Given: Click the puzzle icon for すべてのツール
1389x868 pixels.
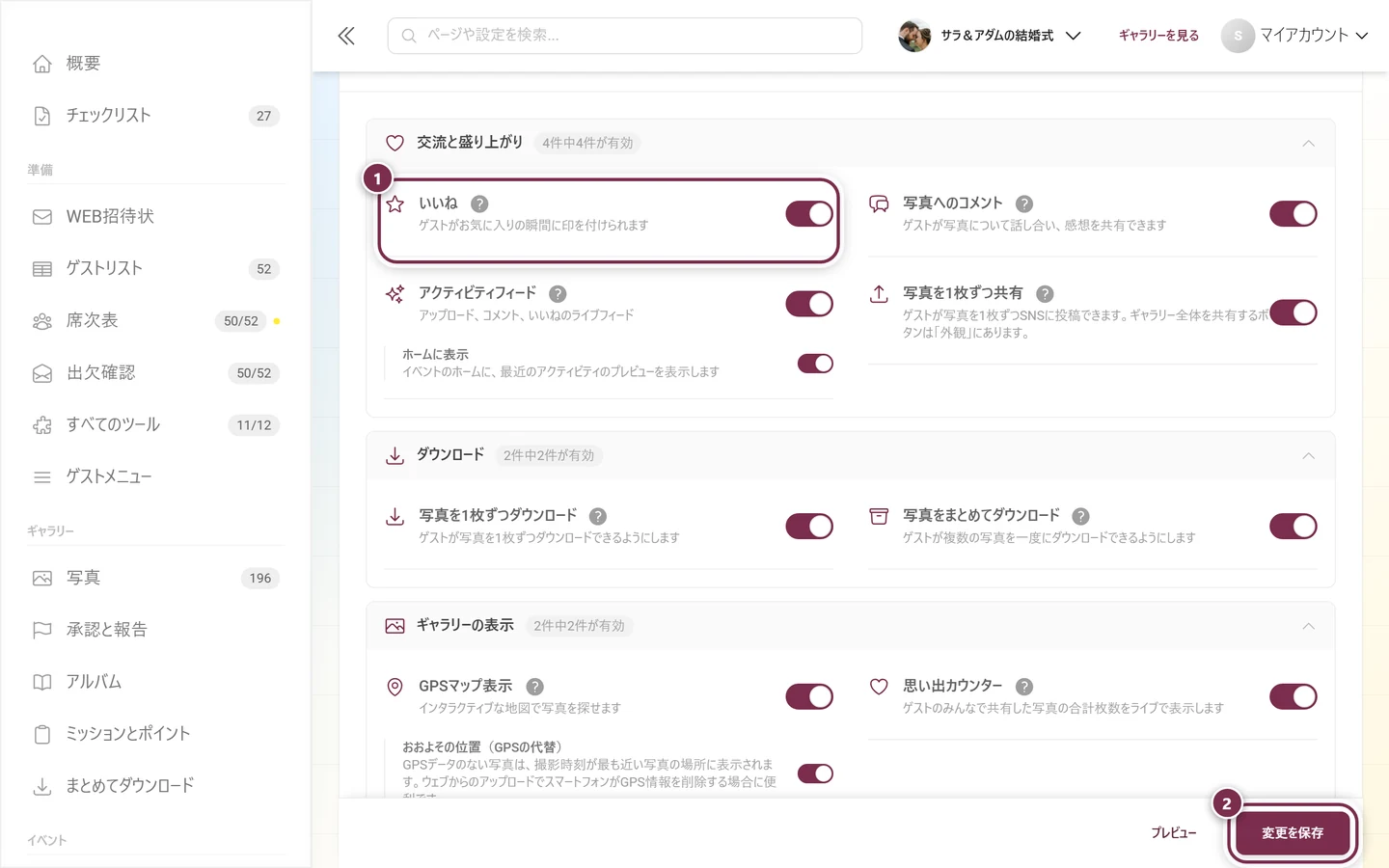Looking at the screenshot, I should click(x=42, y=425).
